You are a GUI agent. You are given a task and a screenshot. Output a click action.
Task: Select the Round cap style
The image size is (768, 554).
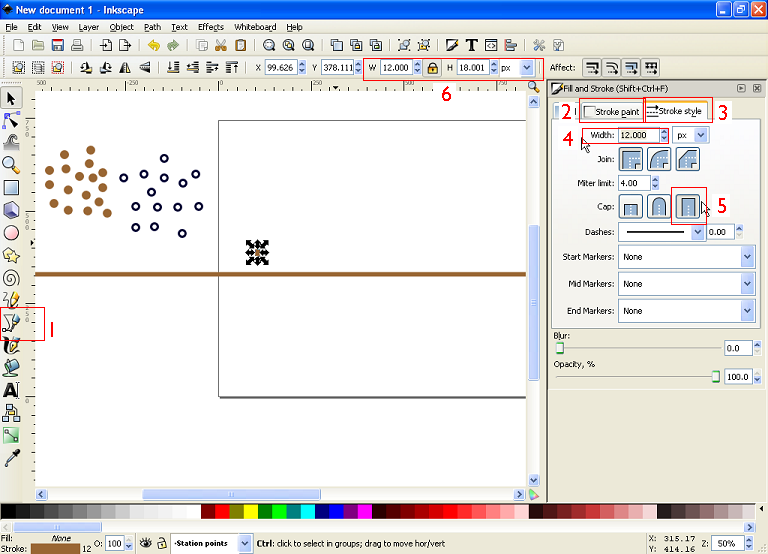coord(659,206)
